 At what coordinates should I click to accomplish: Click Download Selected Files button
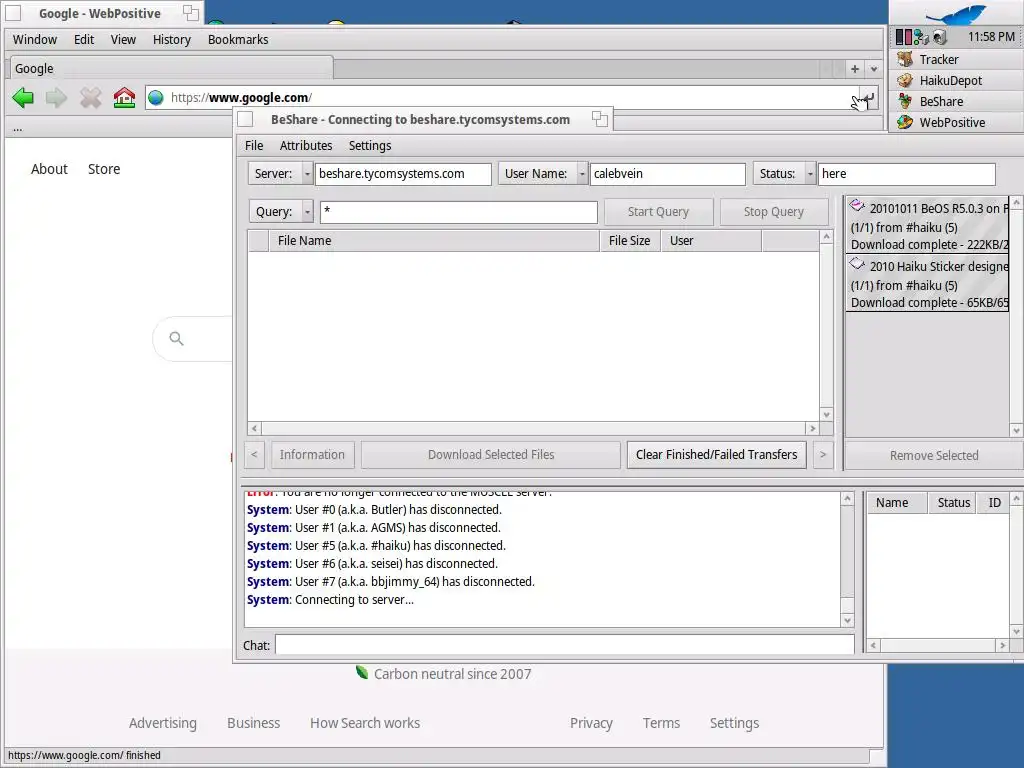click(491, 455)
